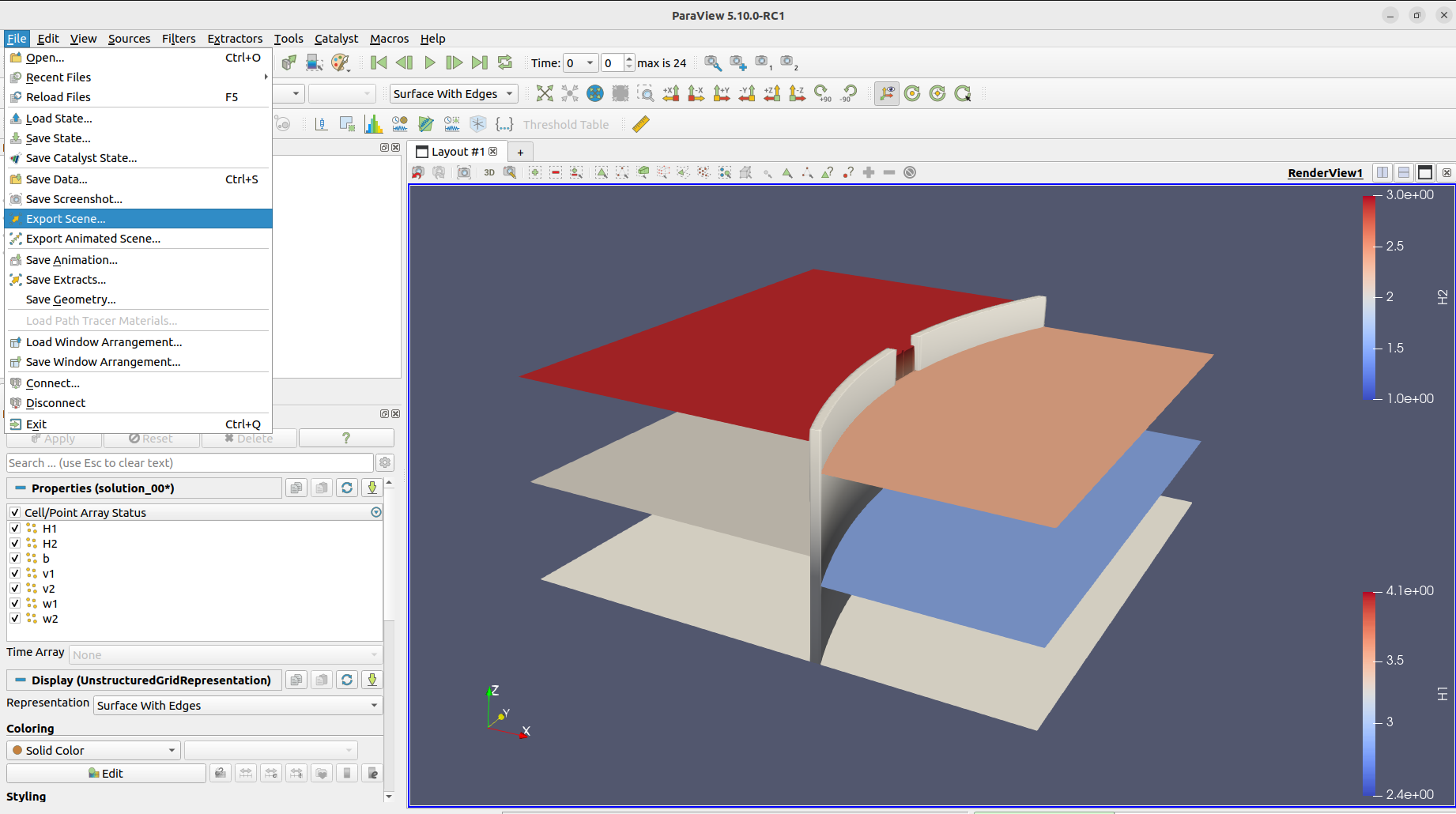Toggle 3D interaction mode button
The height and width of the screenshot is (814, 1456).
pos(489,172)
